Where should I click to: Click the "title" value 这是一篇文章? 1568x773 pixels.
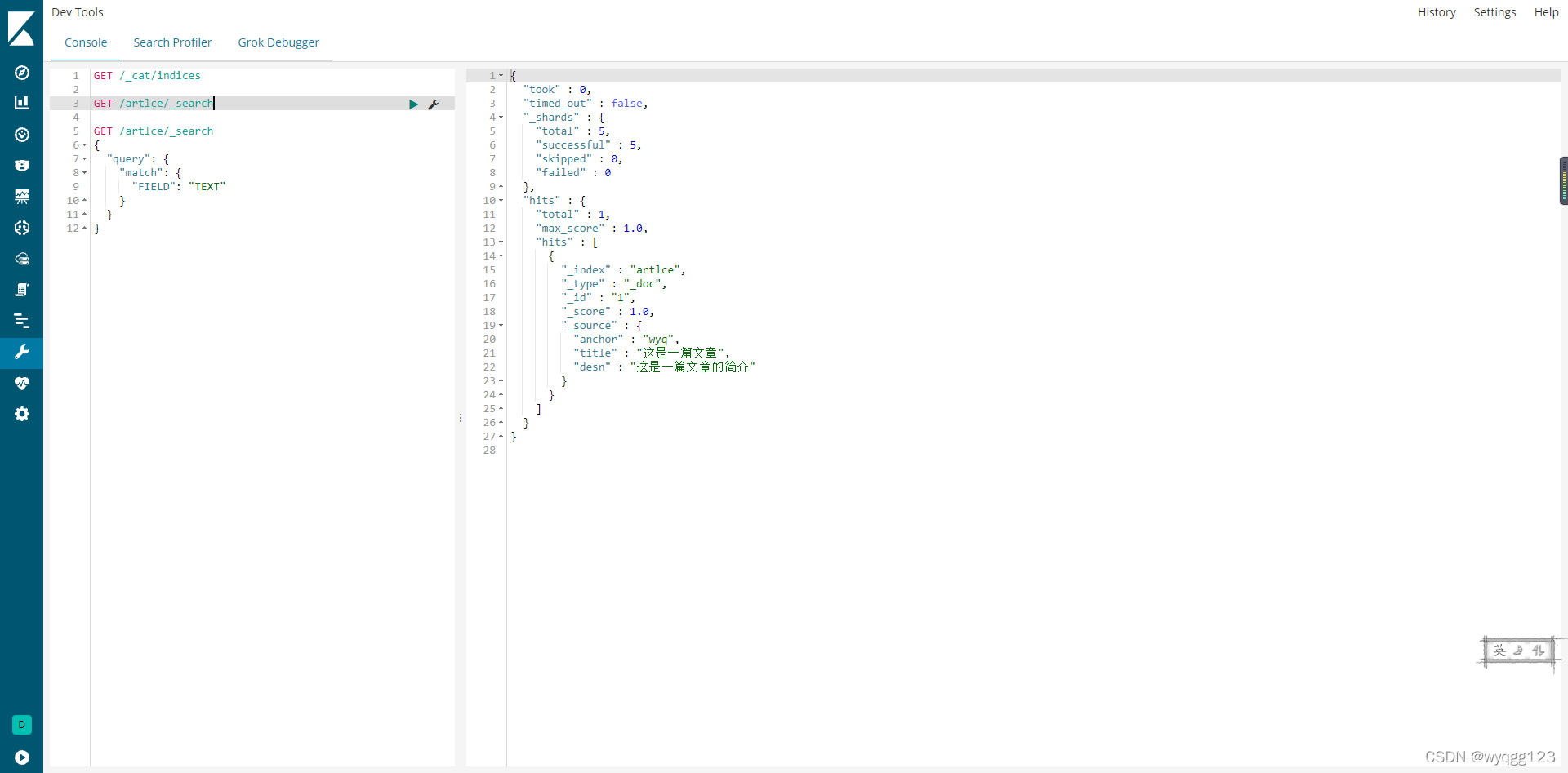click(x=679, y=353)
